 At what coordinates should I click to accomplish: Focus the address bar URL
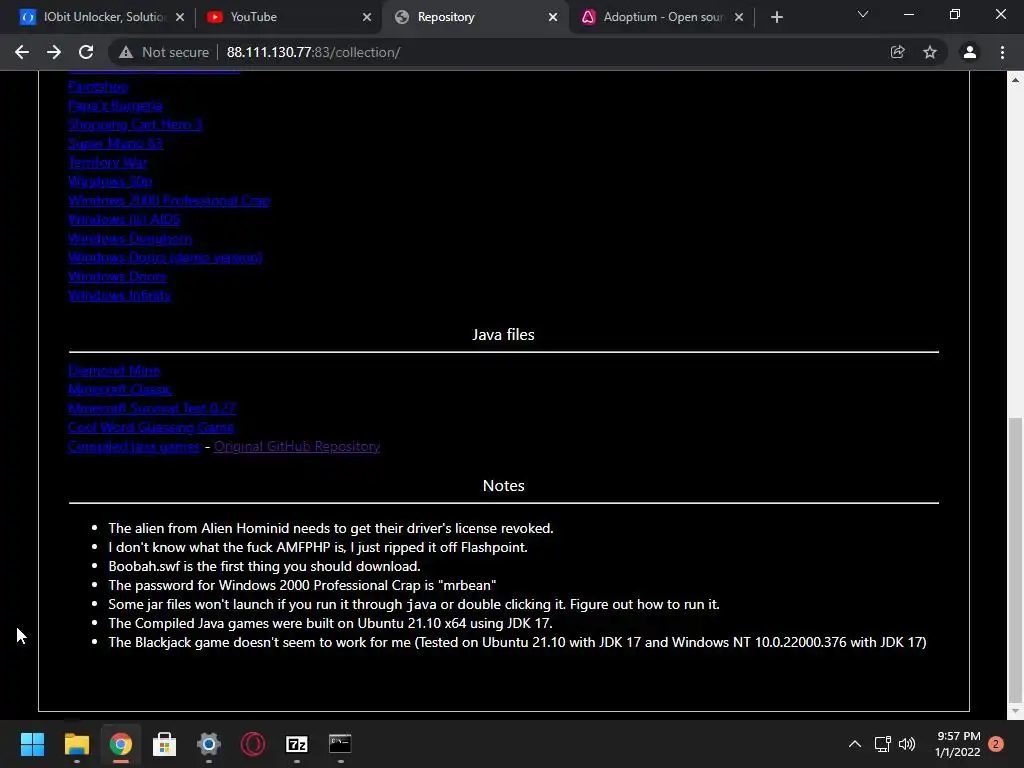(x=313, y=52)
